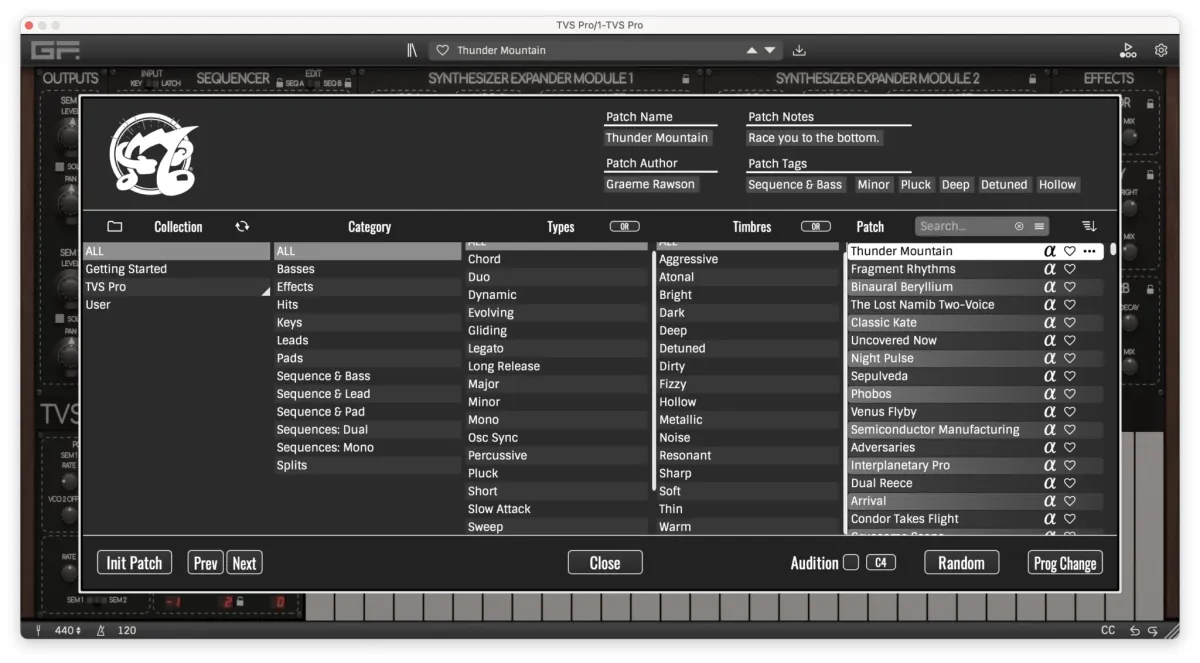Open the patch browser library icon

pyautogui.click(x=411, y=50)
